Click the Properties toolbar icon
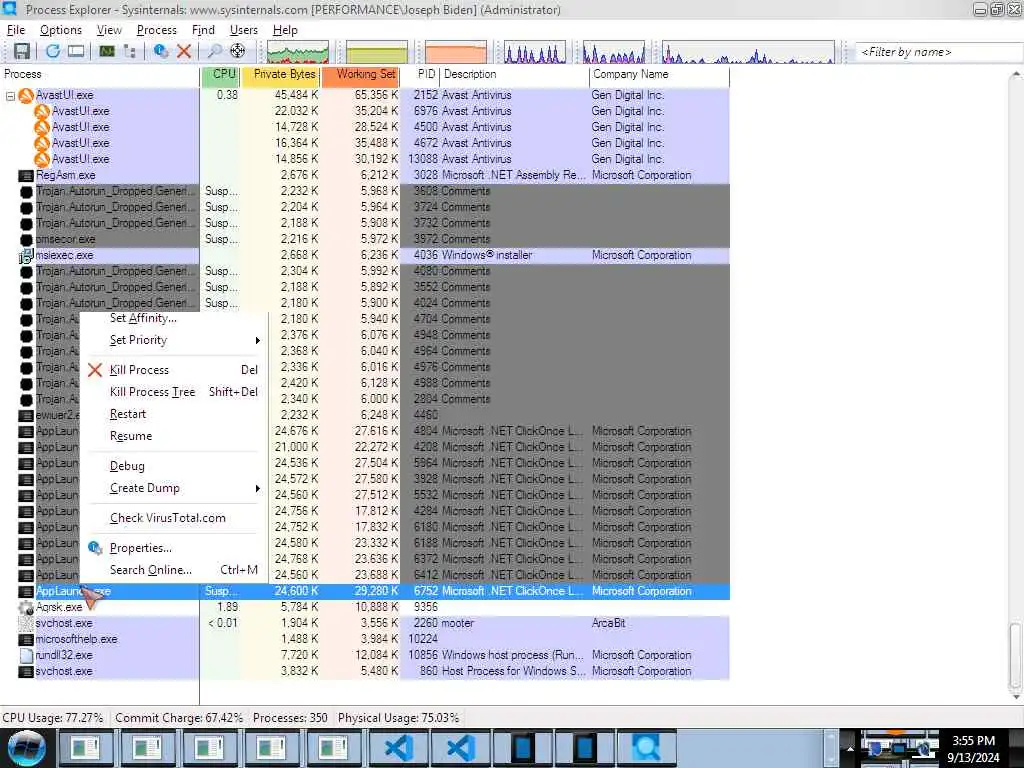Image resolution: width=1024 pixels, height=768 pixels. tap(161, 51)
